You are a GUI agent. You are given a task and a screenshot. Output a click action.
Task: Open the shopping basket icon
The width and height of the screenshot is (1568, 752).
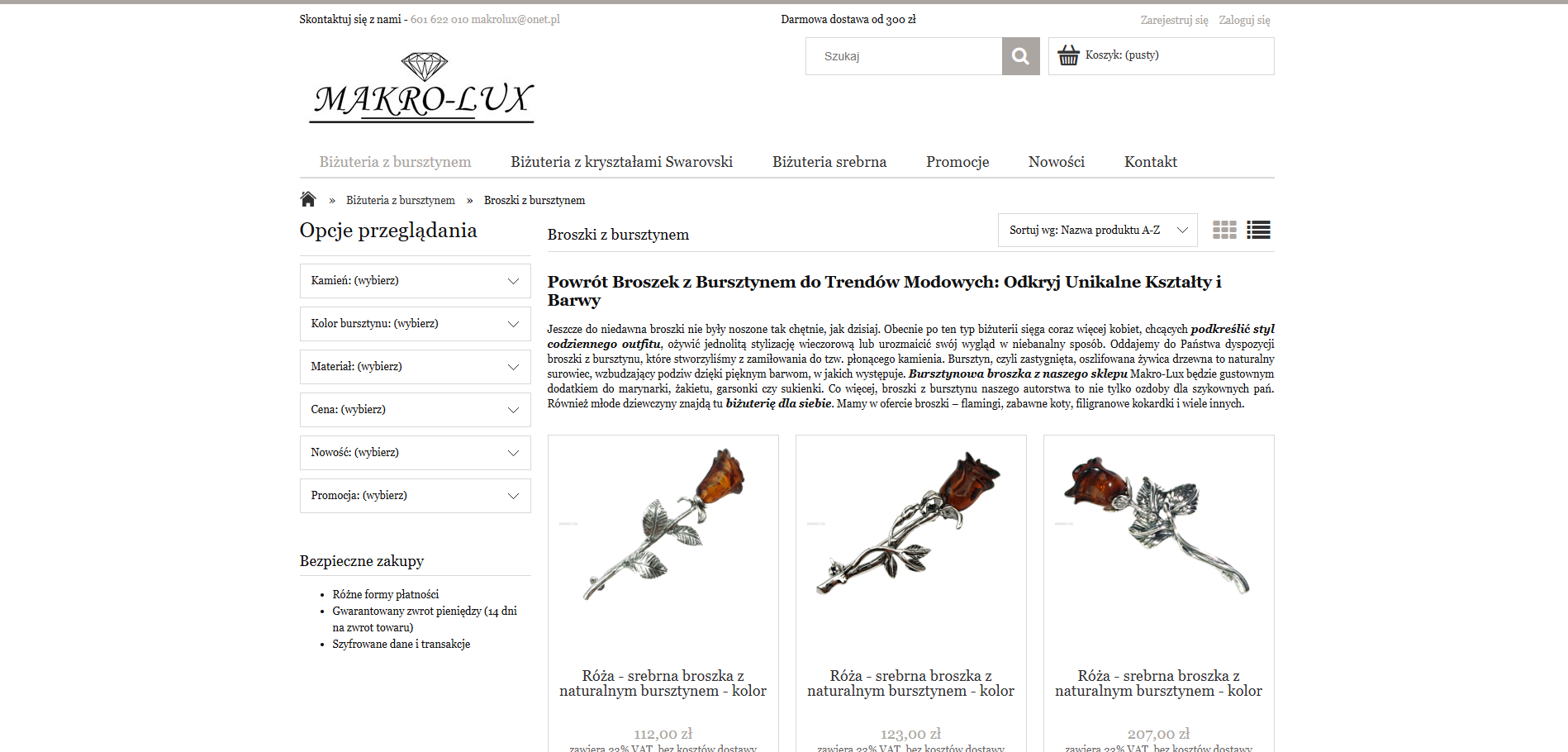click(1068, 55)
